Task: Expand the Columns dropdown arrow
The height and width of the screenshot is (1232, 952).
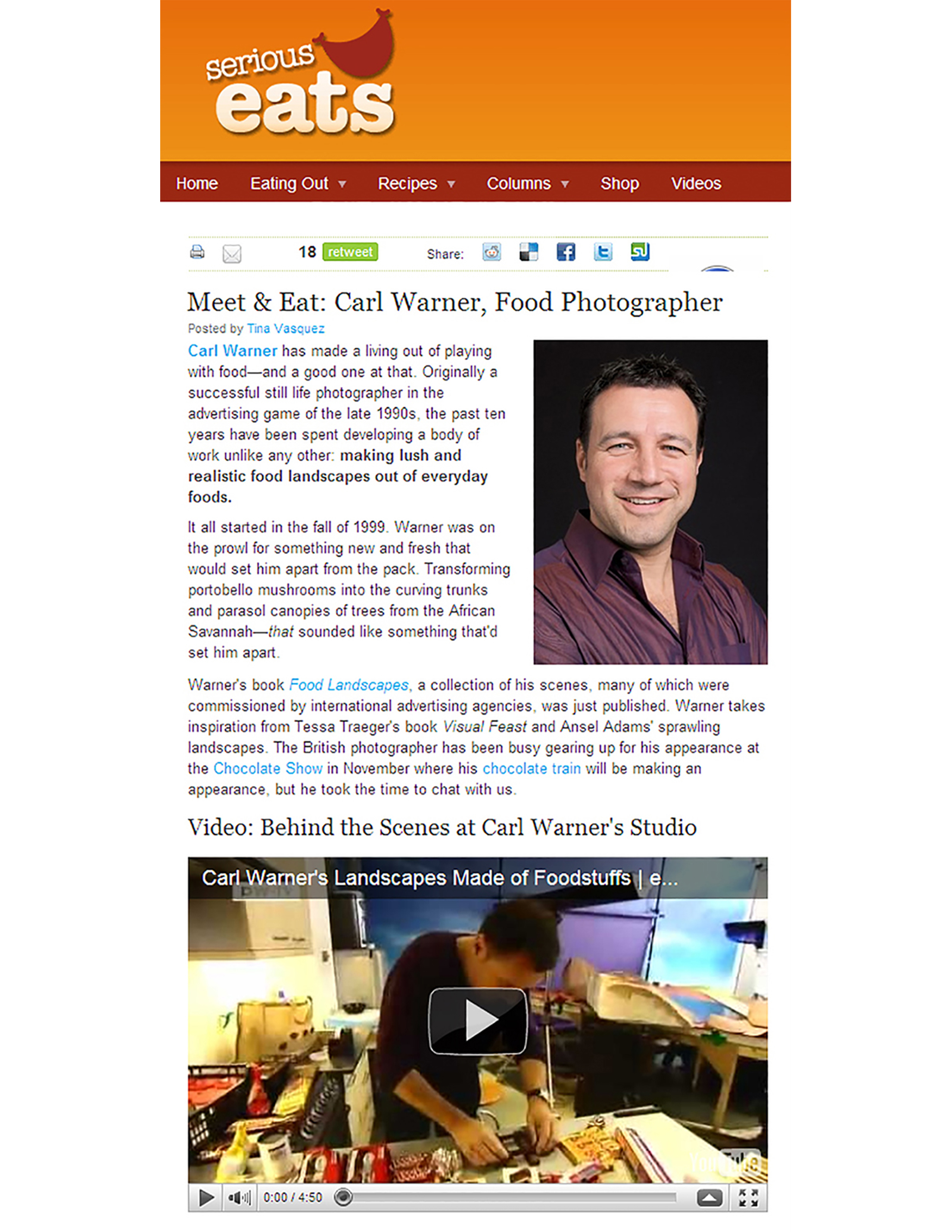Action: 564,184
